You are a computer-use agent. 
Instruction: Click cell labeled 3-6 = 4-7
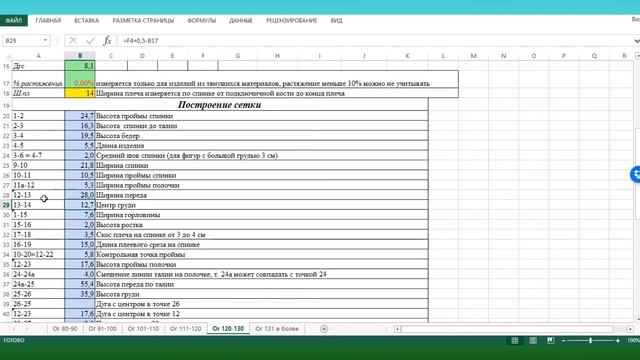point(38,156)
